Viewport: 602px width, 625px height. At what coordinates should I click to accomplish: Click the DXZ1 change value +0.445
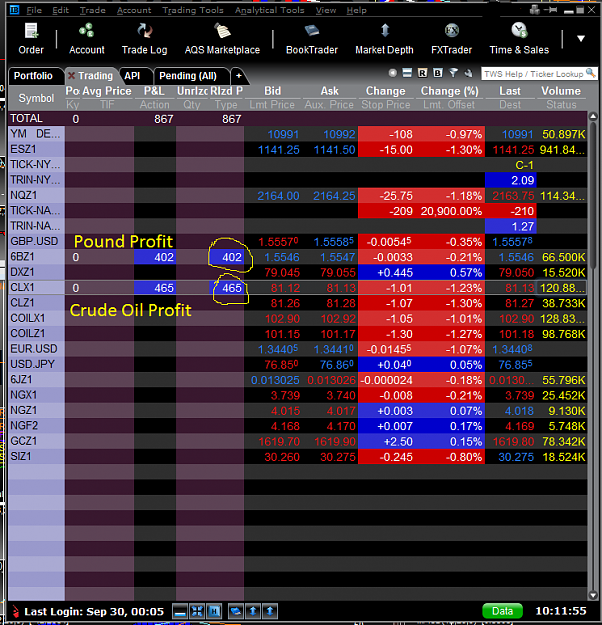point(395,273)
